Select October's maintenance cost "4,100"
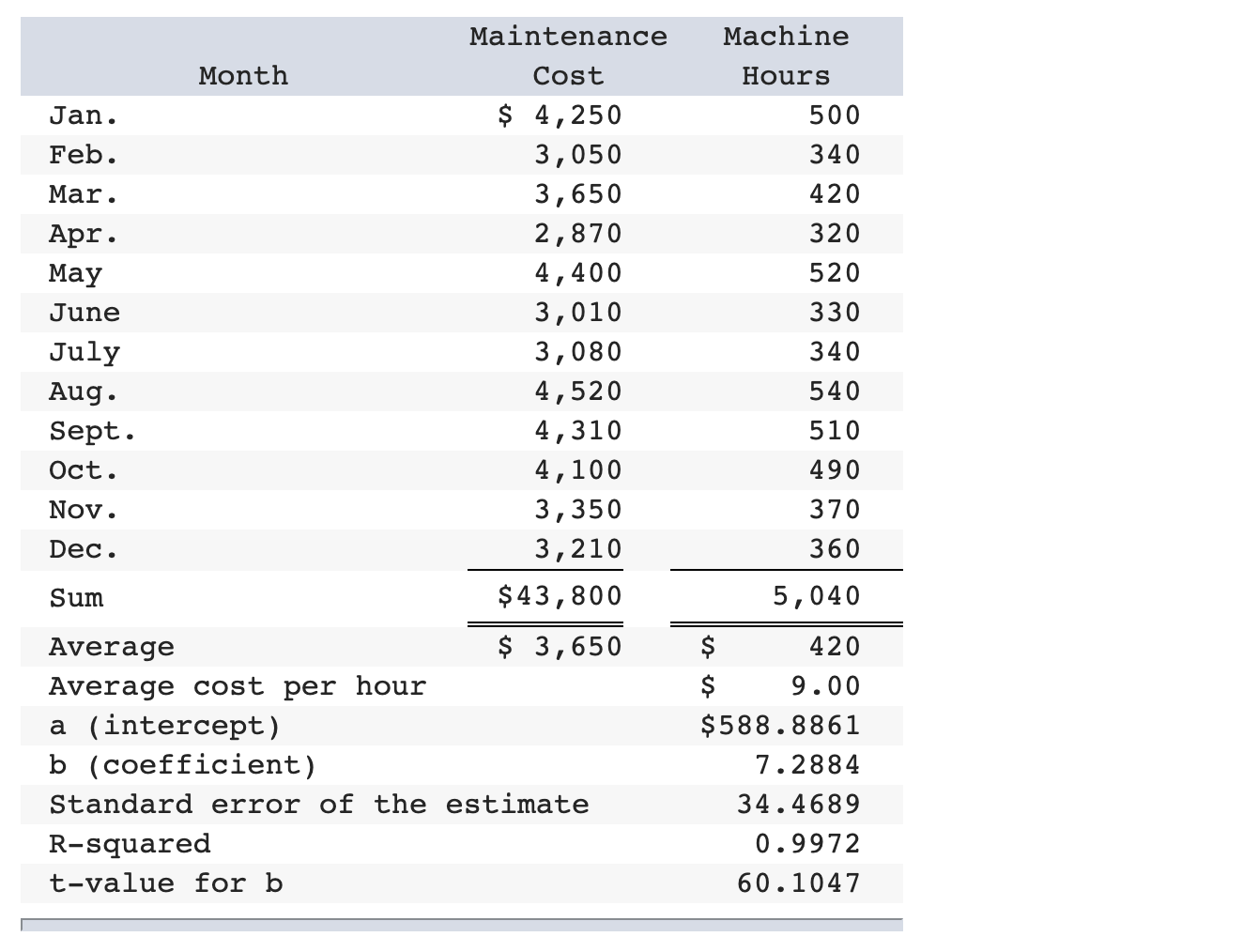This screenshot has width=1243, height=952. [578, 470]
